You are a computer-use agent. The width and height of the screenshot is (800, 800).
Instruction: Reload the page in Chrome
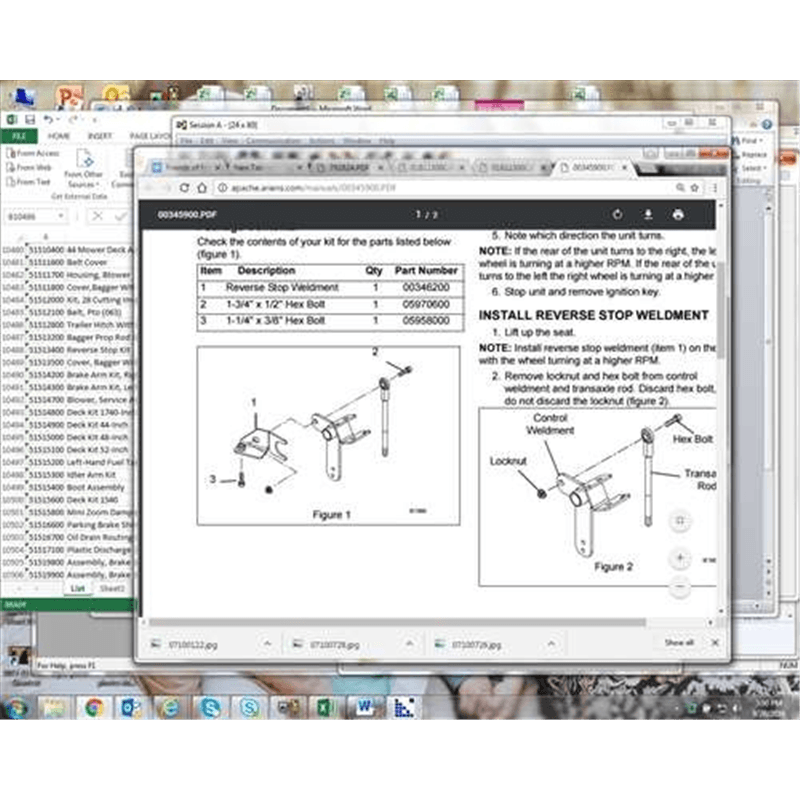[x=183, y=188]
